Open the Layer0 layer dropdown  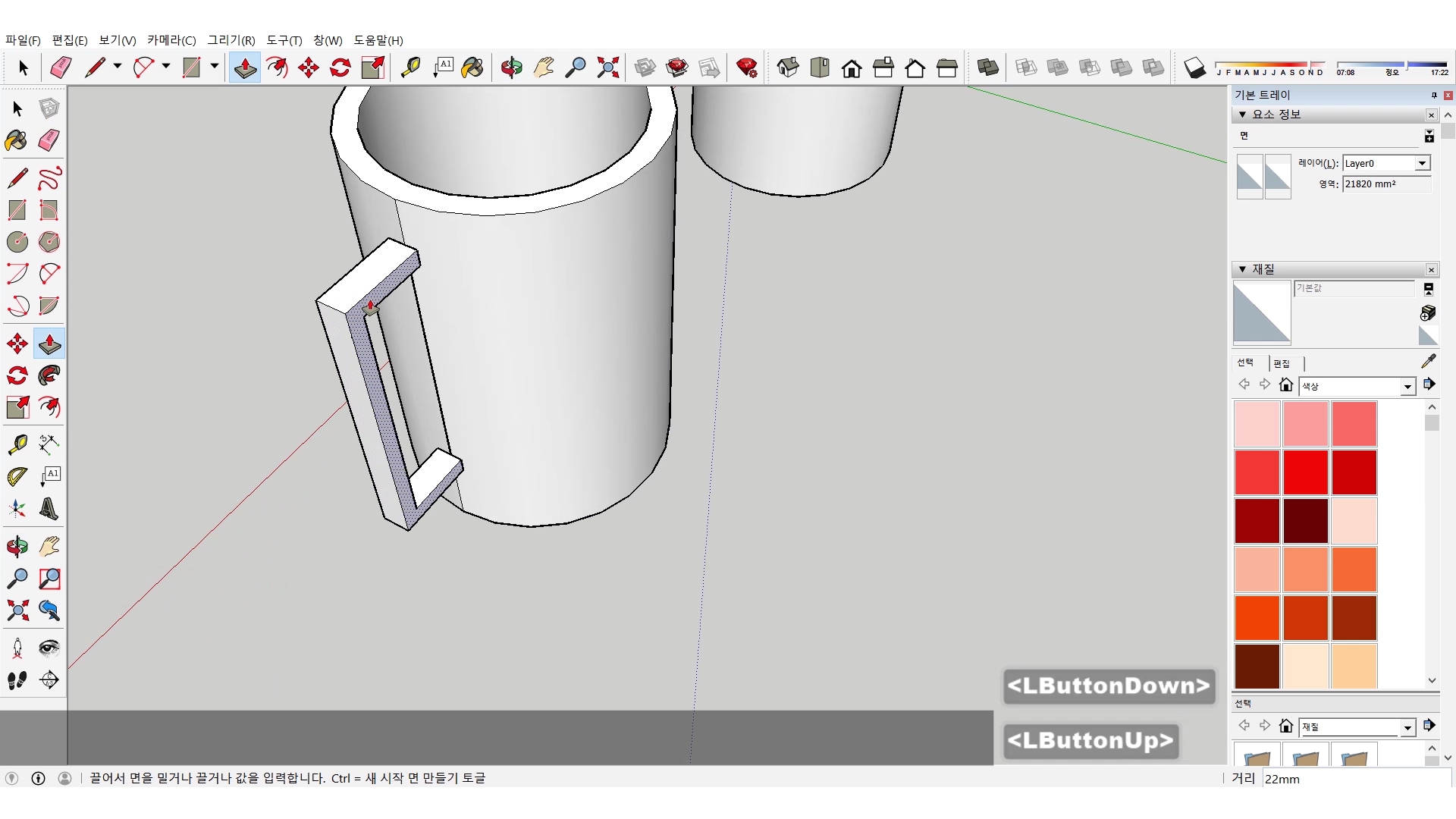[1422, 163]
